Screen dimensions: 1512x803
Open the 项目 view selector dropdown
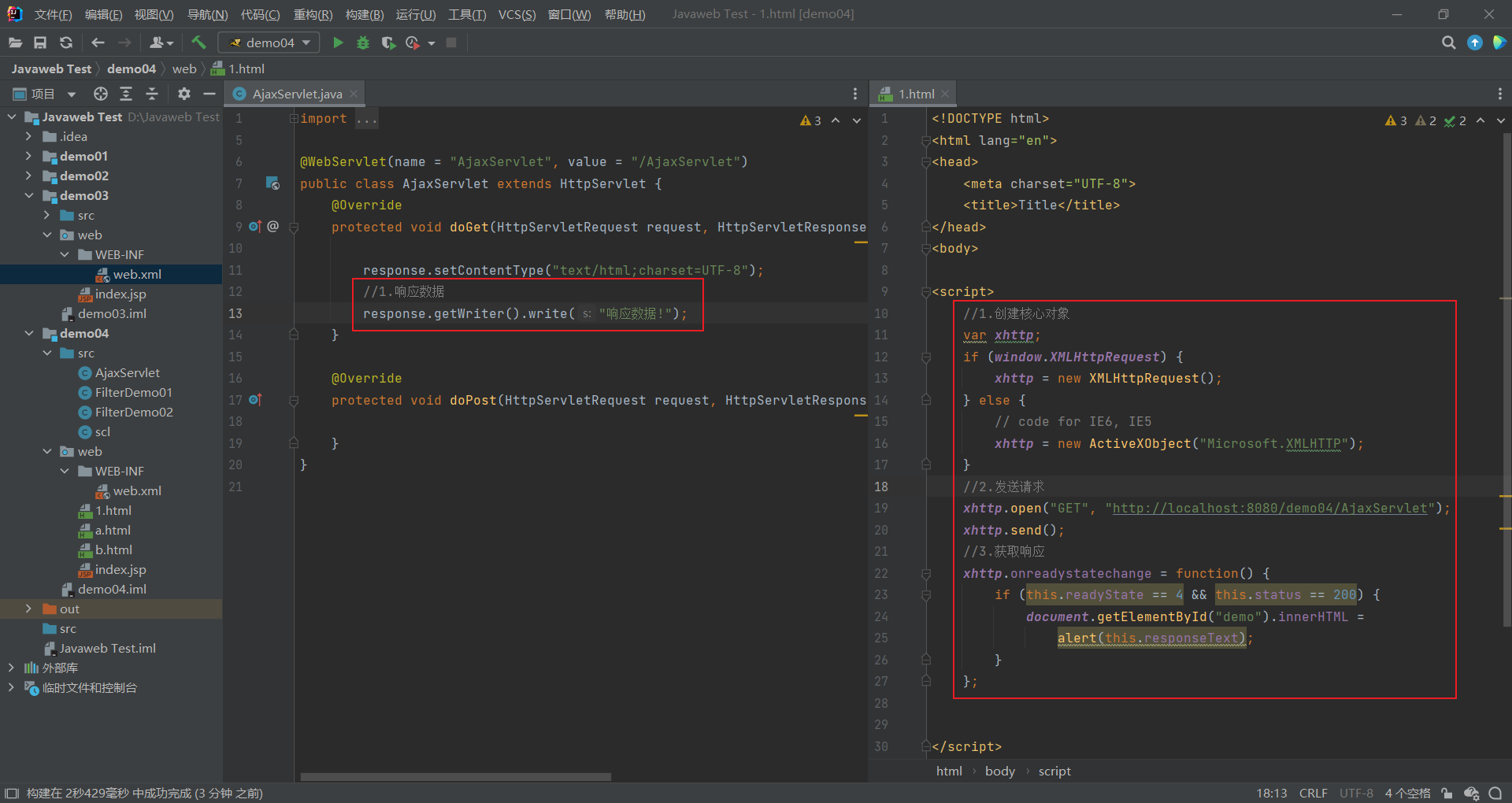click(44, 94)
